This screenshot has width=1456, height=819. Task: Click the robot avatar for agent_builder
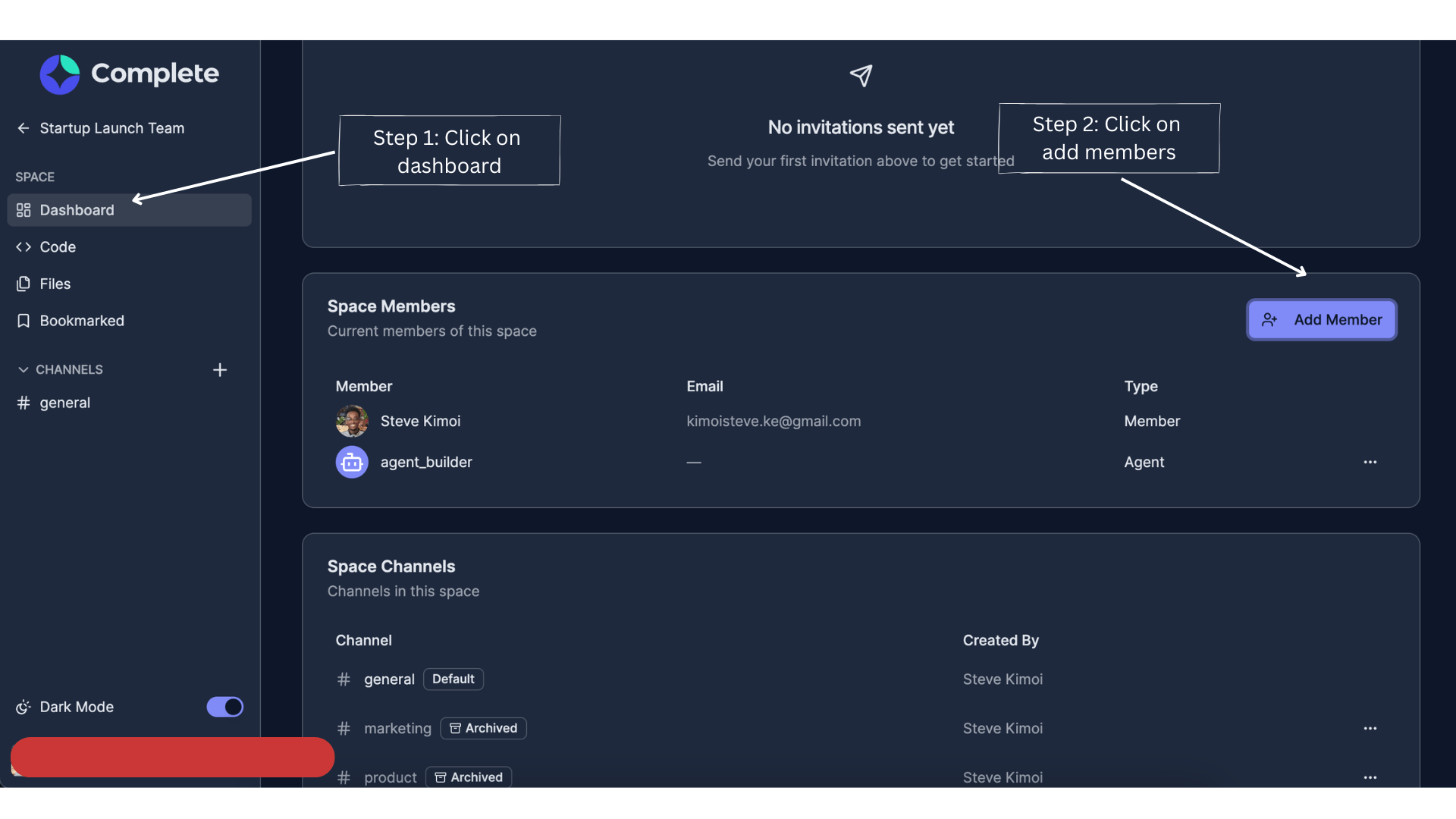point(352,462)
